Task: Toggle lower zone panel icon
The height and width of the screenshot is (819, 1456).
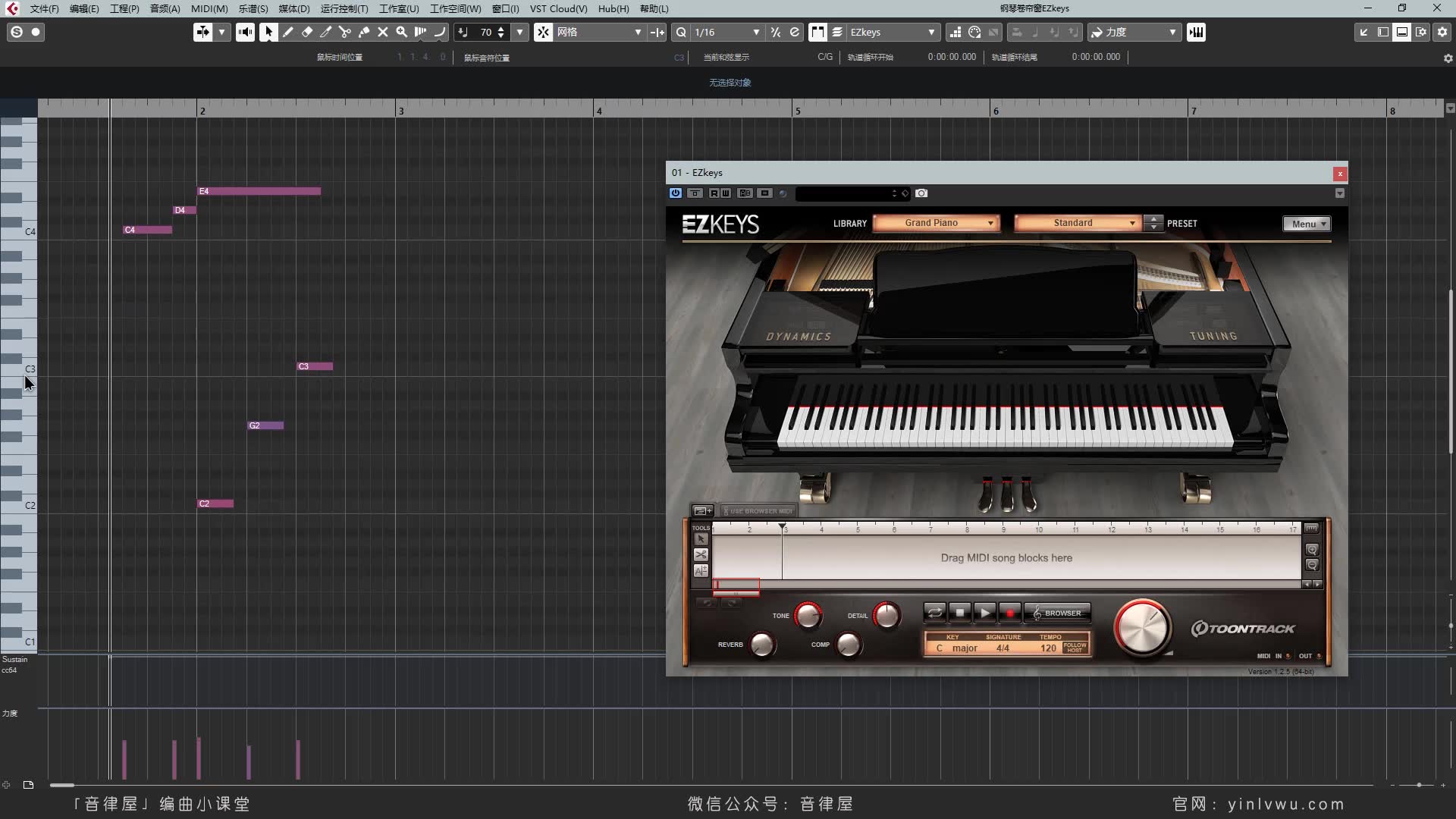Action: coord(1402,32)
